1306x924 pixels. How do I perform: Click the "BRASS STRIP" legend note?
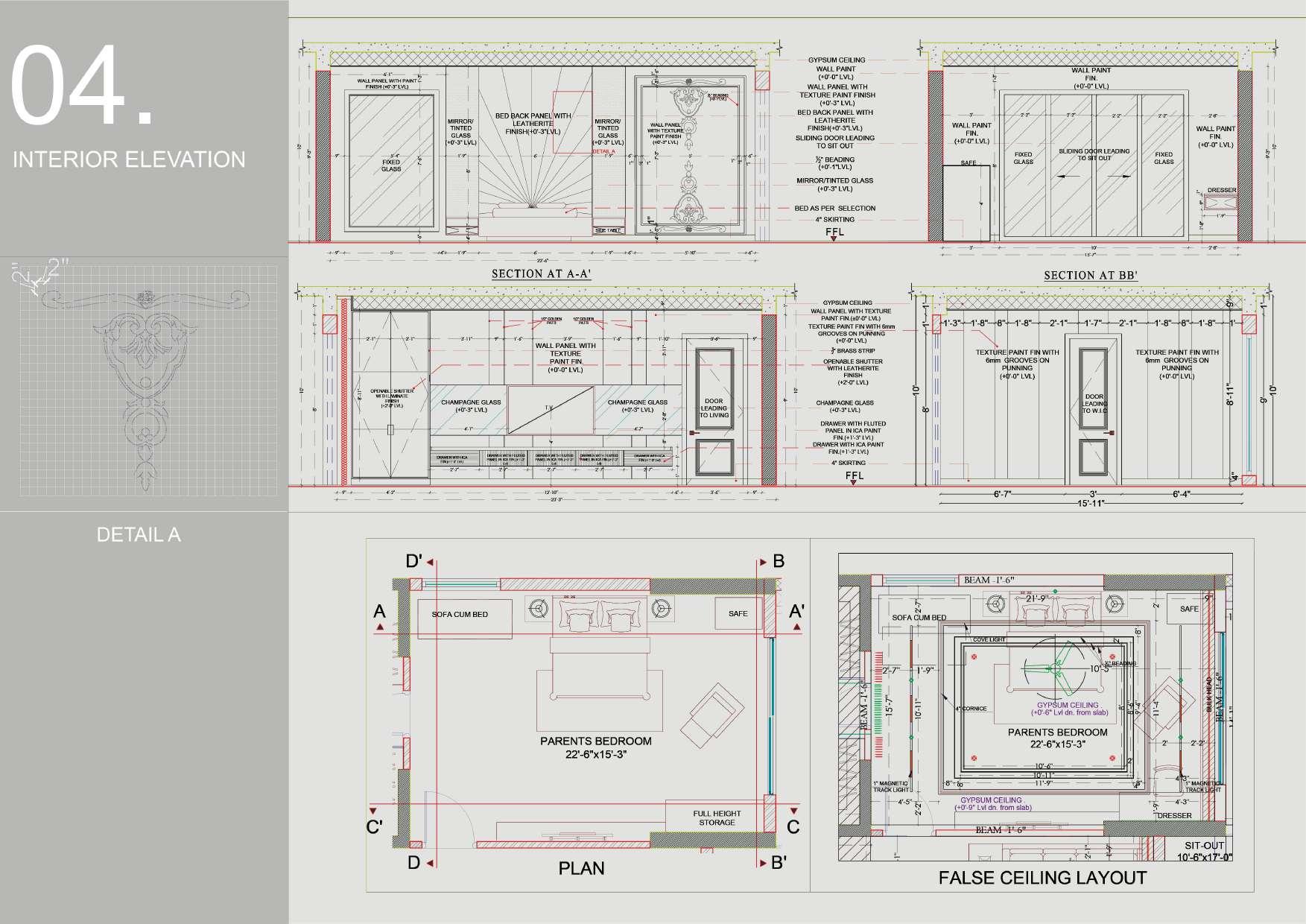point(853,350)
